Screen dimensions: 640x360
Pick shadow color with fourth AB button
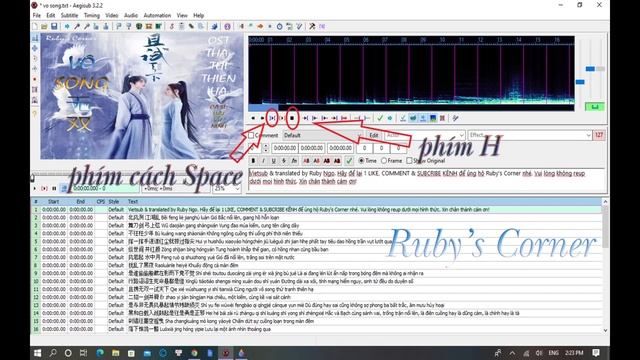tap(337, 161)
